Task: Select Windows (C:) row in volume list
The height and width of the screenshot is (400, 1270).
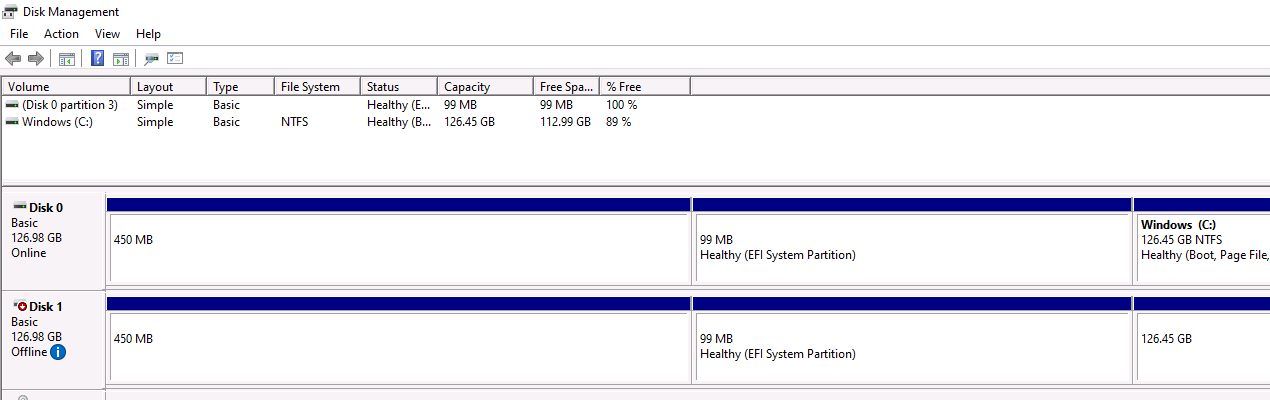Action: click(x=57, y=122)
